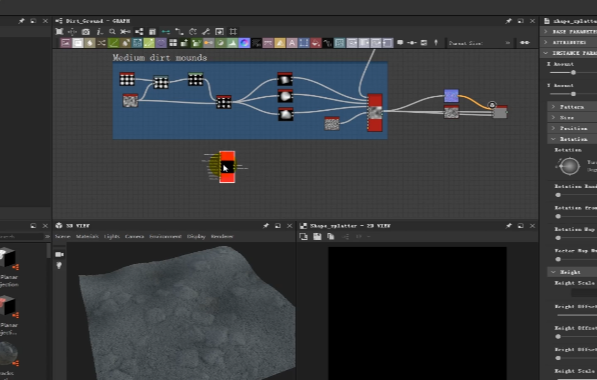Open the Camera menu in 3D view
This screenshot has width=597, height=380.
pos(134,236)
